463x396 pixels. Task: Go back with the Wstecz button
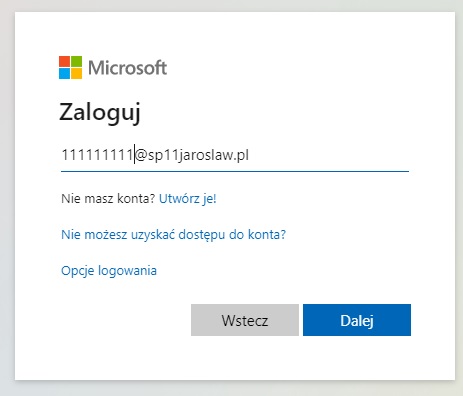[245, 320]
